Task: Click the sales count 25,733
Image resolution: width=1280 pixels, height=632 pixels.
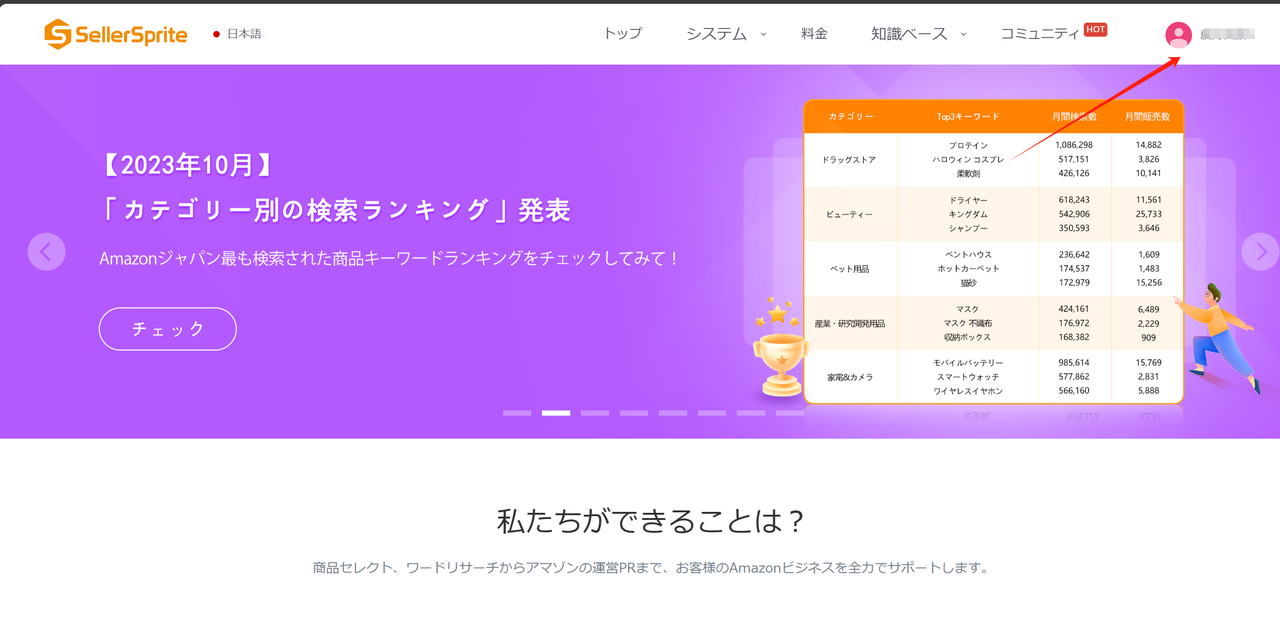Action: (1149, 215)
